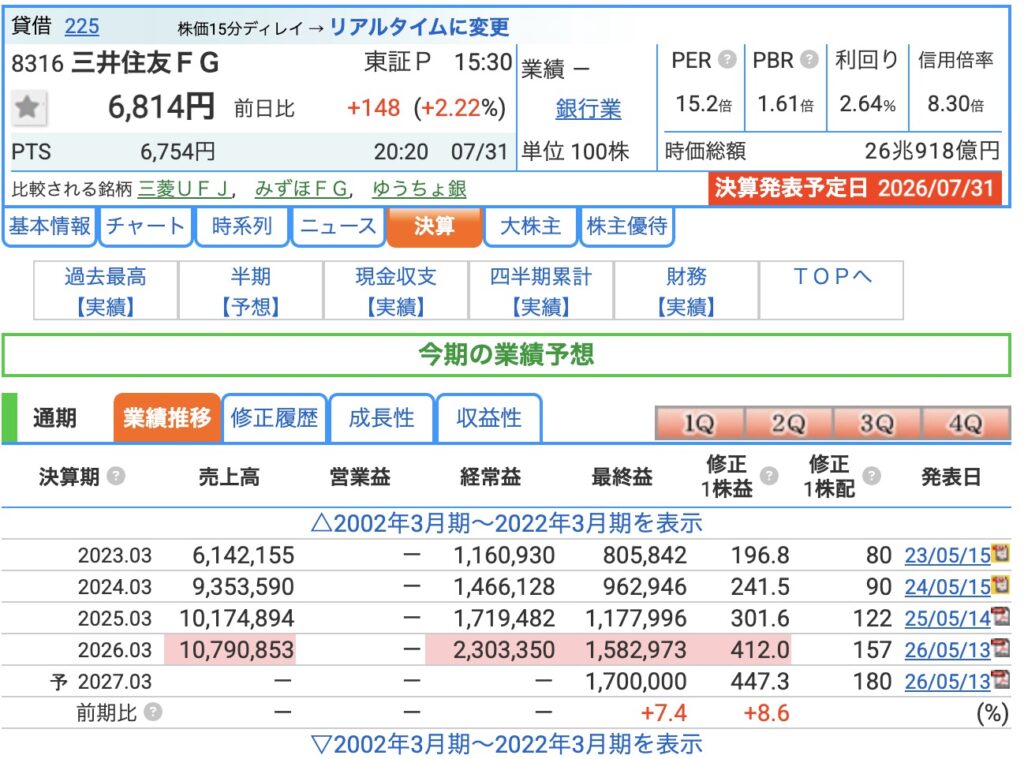Select the 4Q quarter button
This screenshot has height=759, width=1024.
coord(966,423)
